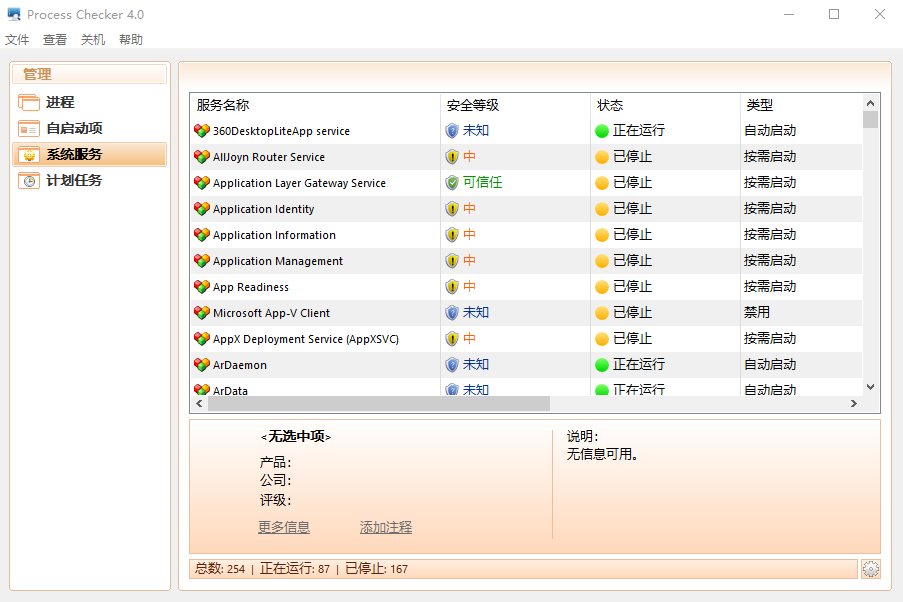The height and width of the screenshot is (602, 903).
Task: Open the 查看 menu
Action: [x=54, y=39]
